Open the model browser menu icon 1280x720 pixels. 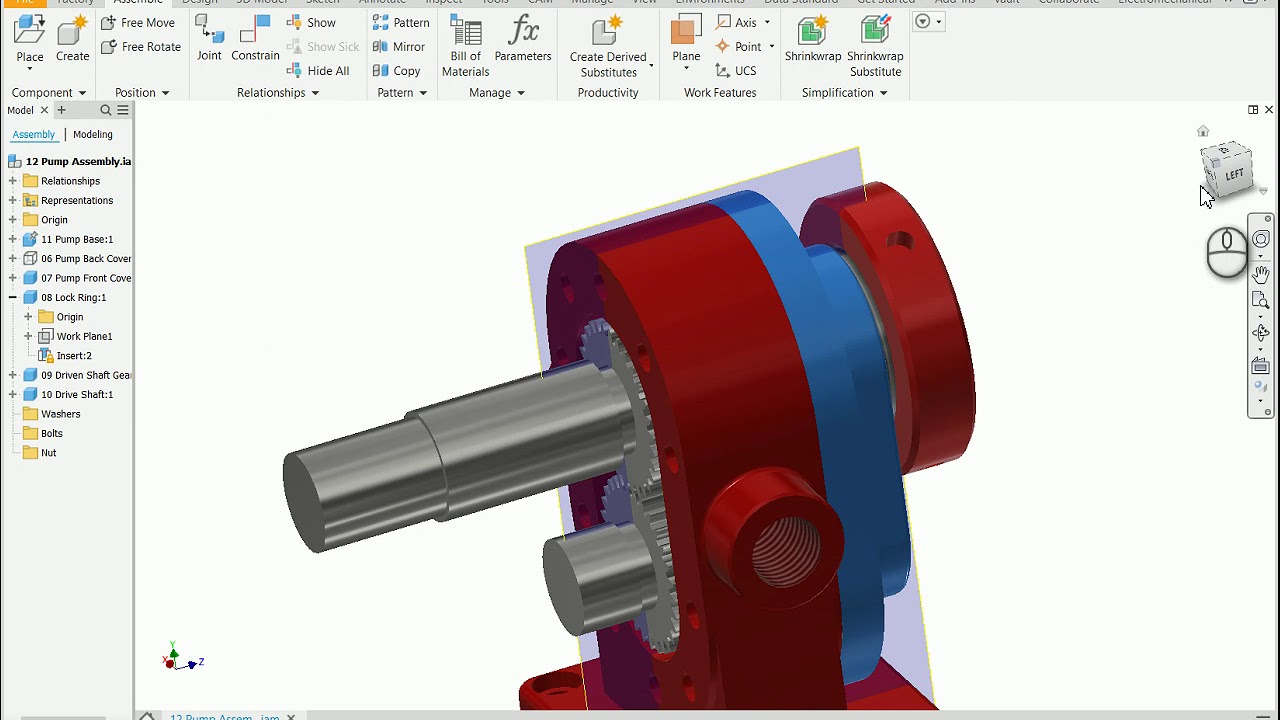[x=123, y=110]
